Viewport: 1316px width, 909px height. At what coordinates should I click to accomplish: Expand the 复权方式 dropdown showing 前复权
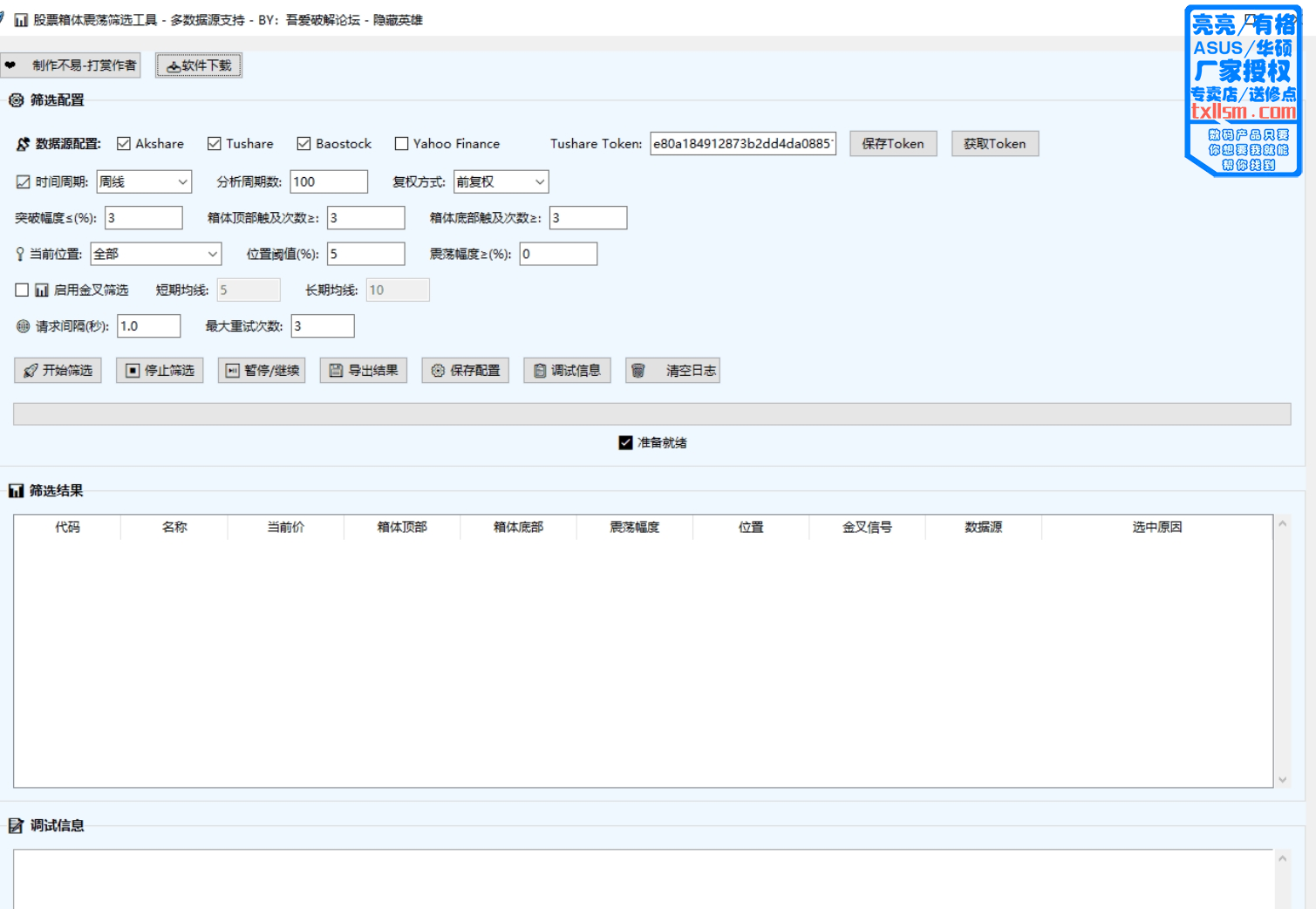pyautogui.click(x=501, y=182)
